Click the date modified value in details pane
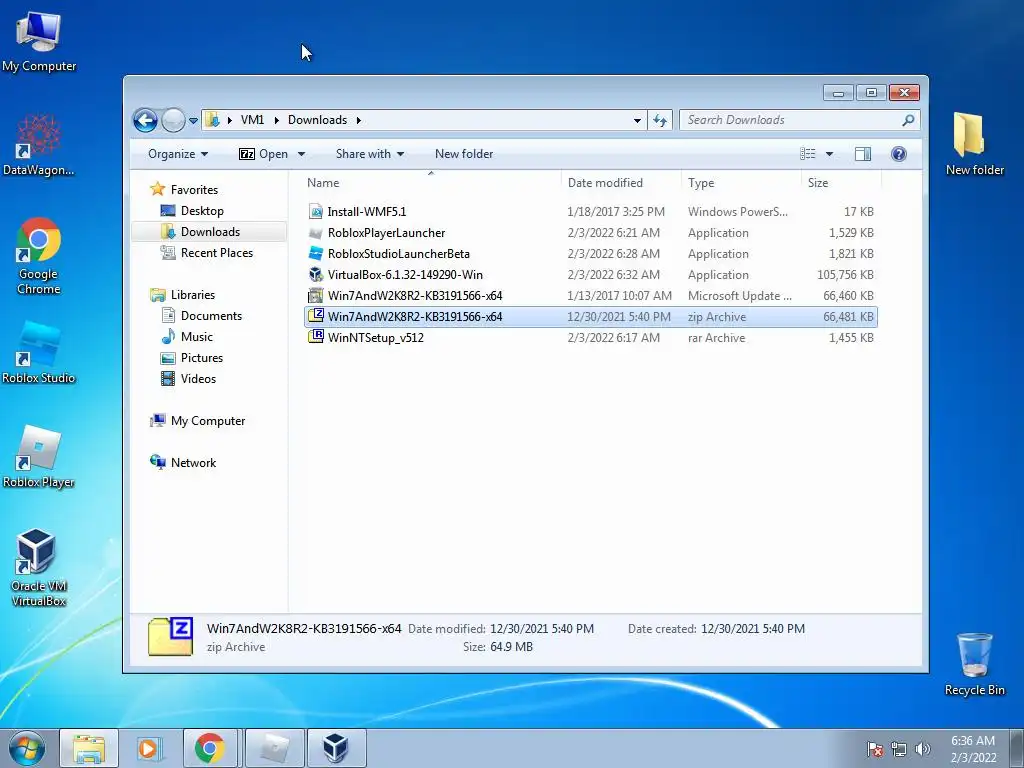The image size is (1024, 768). pyautogui.click(x=541, y=629)
